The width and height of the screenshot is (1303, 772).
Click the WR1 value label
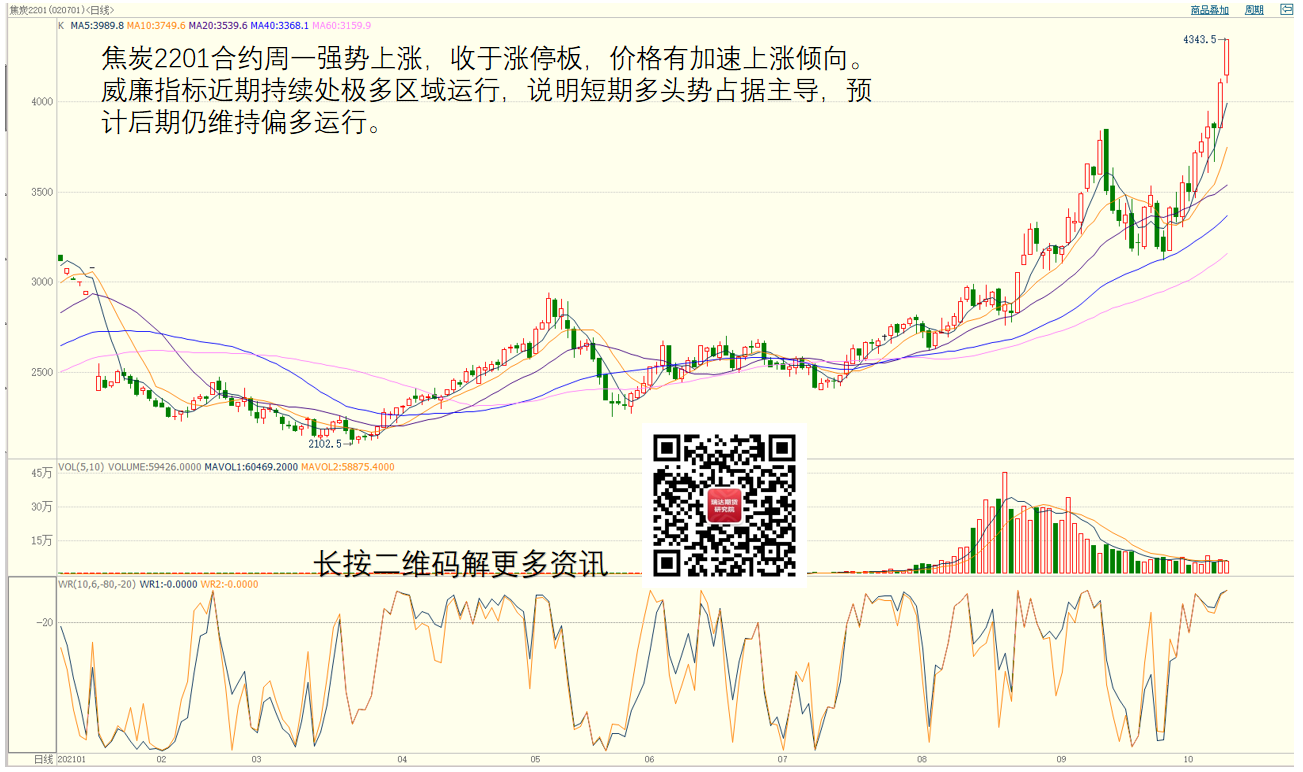[x=168, y=584]
